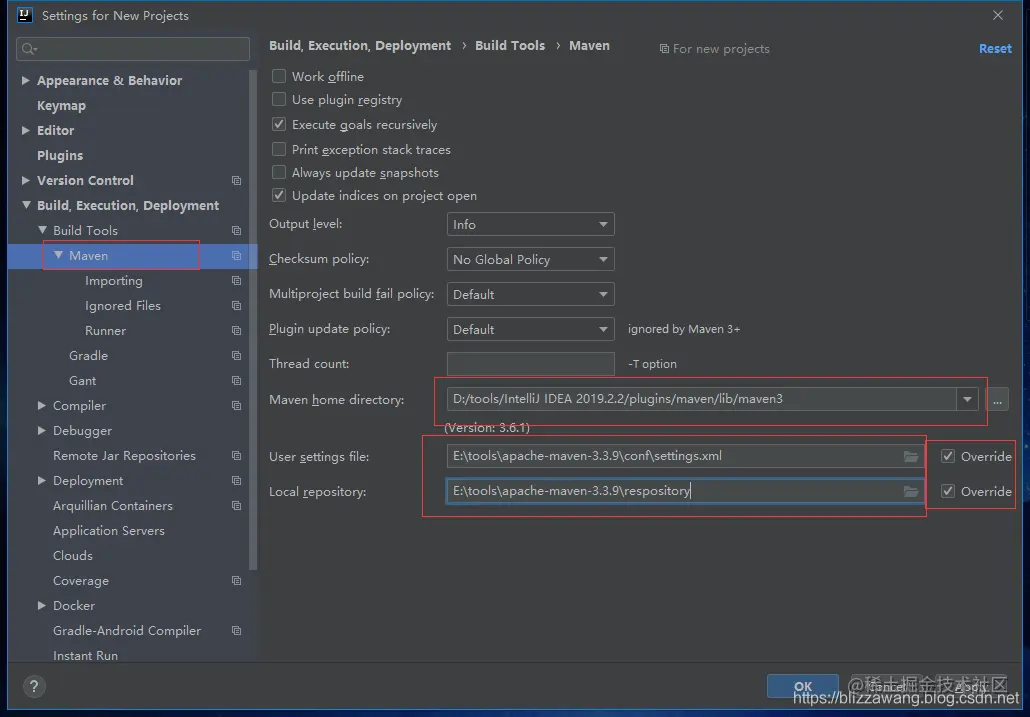Viewport: 1030px width, 717px height.
Task: Click Build, Execution, Deployment breadcrumb
Action: tap(360, 45)
